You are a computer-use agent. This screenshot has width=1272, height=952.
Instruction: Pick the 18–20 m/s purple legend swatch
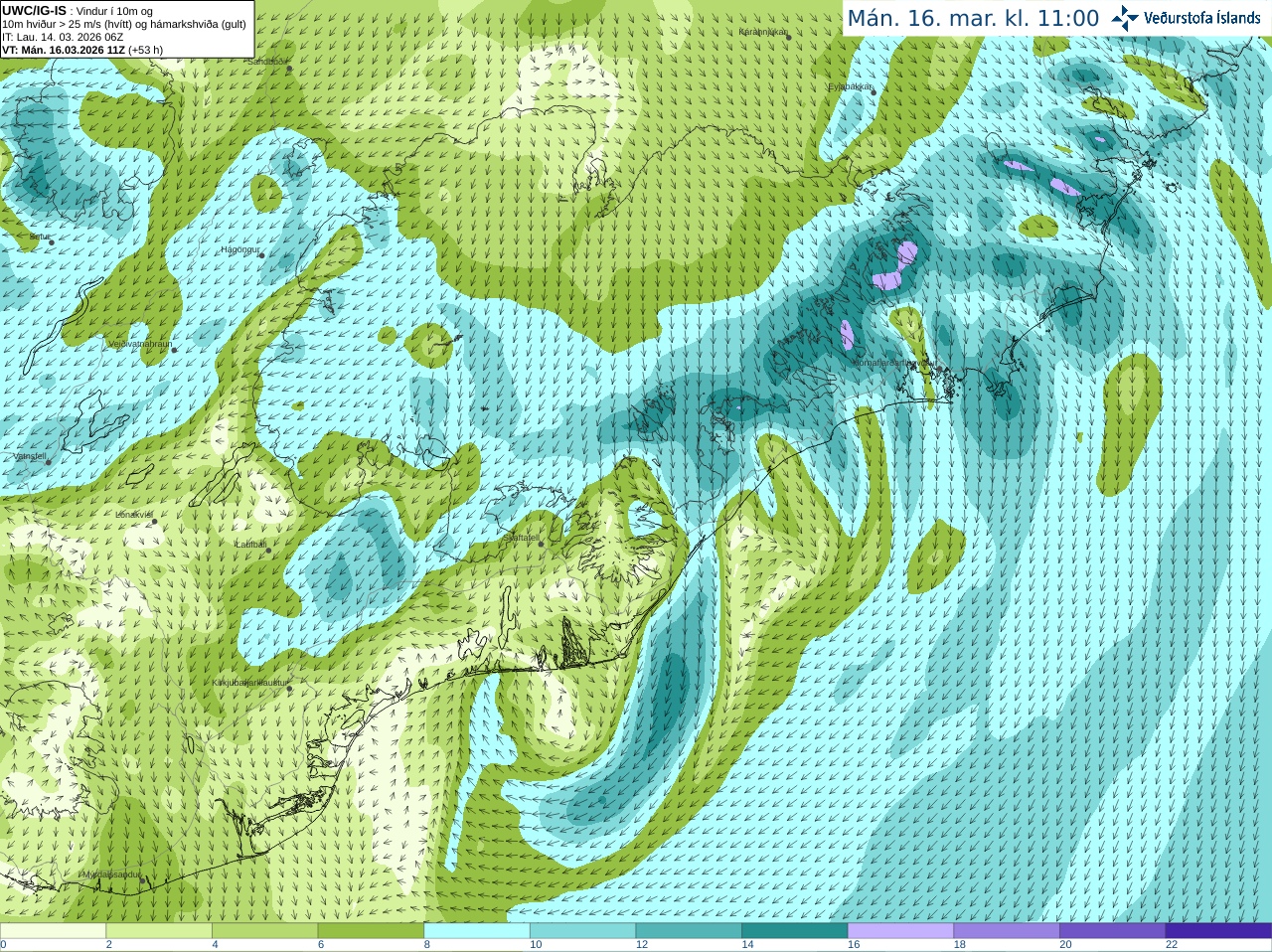(1007, 931)
